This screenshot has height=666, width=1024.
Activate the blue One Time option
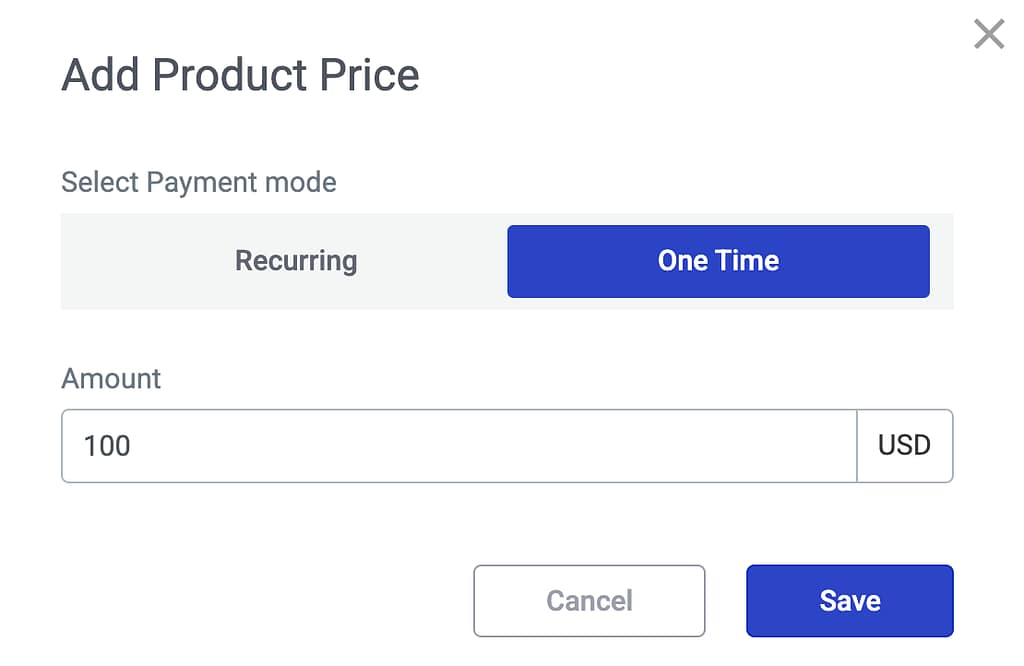pos(718,261)
